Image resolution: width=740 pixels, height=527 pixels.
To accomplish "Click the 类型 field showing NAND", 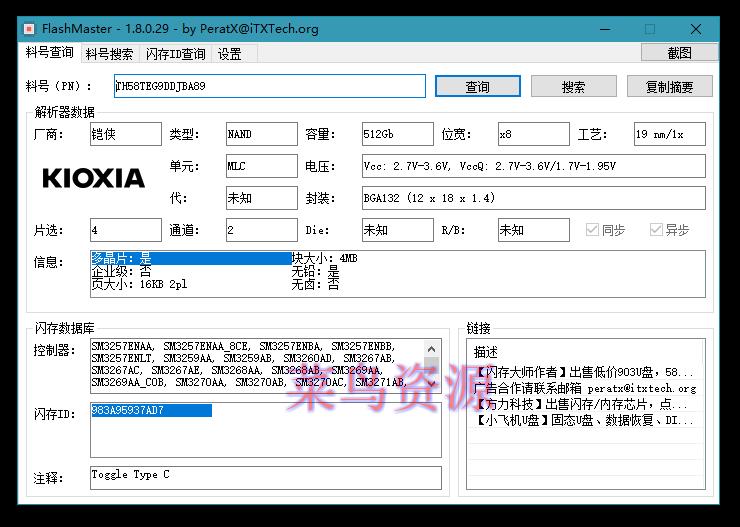I will pos(261,134).
